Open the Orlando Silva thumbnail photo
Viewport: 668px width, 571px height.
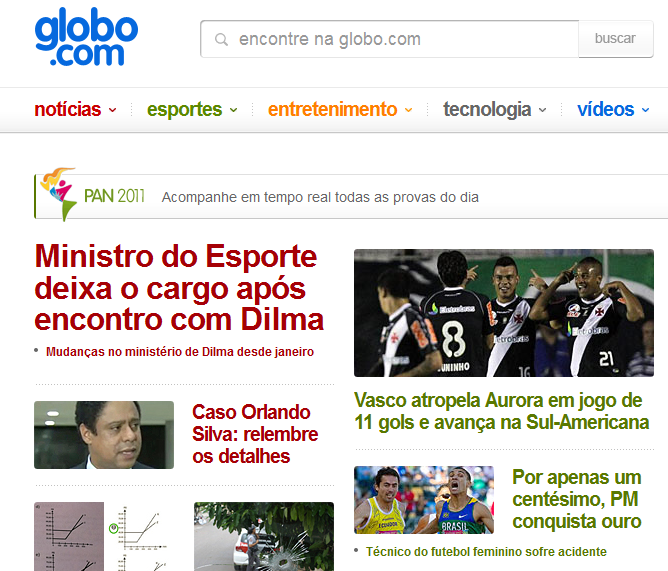(x=104, y=435)
